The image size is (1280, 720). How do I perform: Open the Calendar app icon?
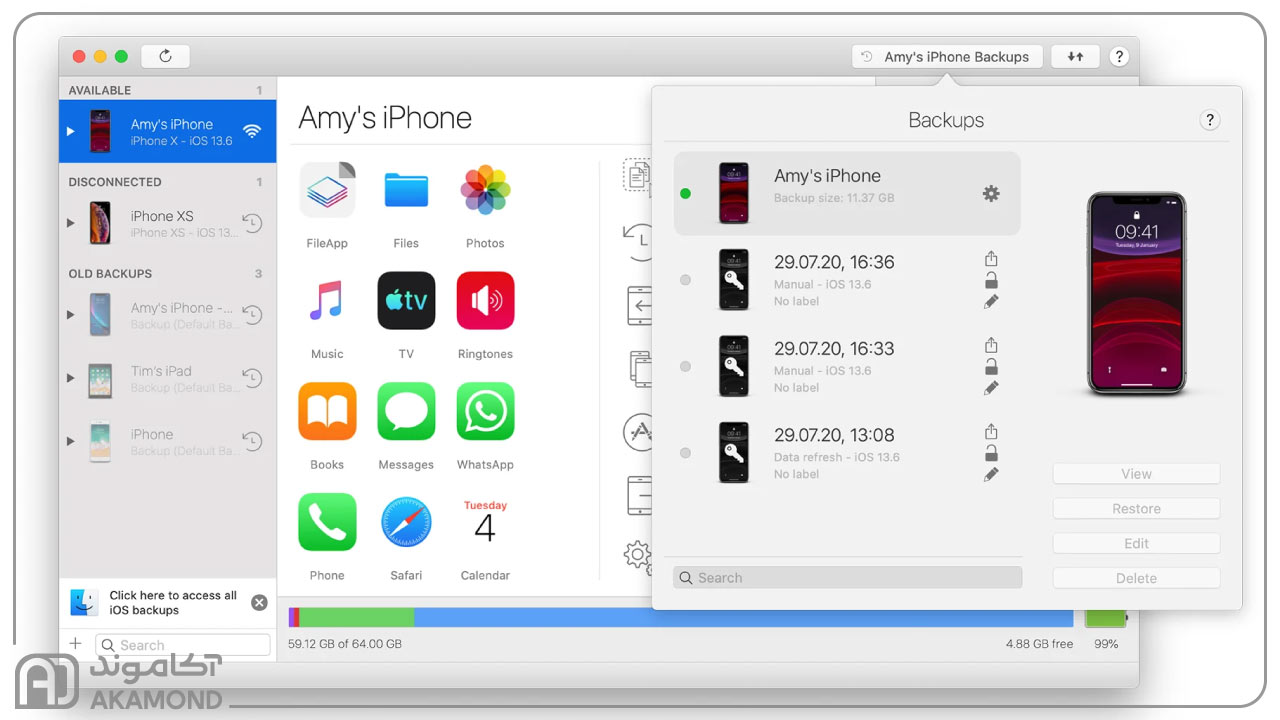[x=485, y=522]
